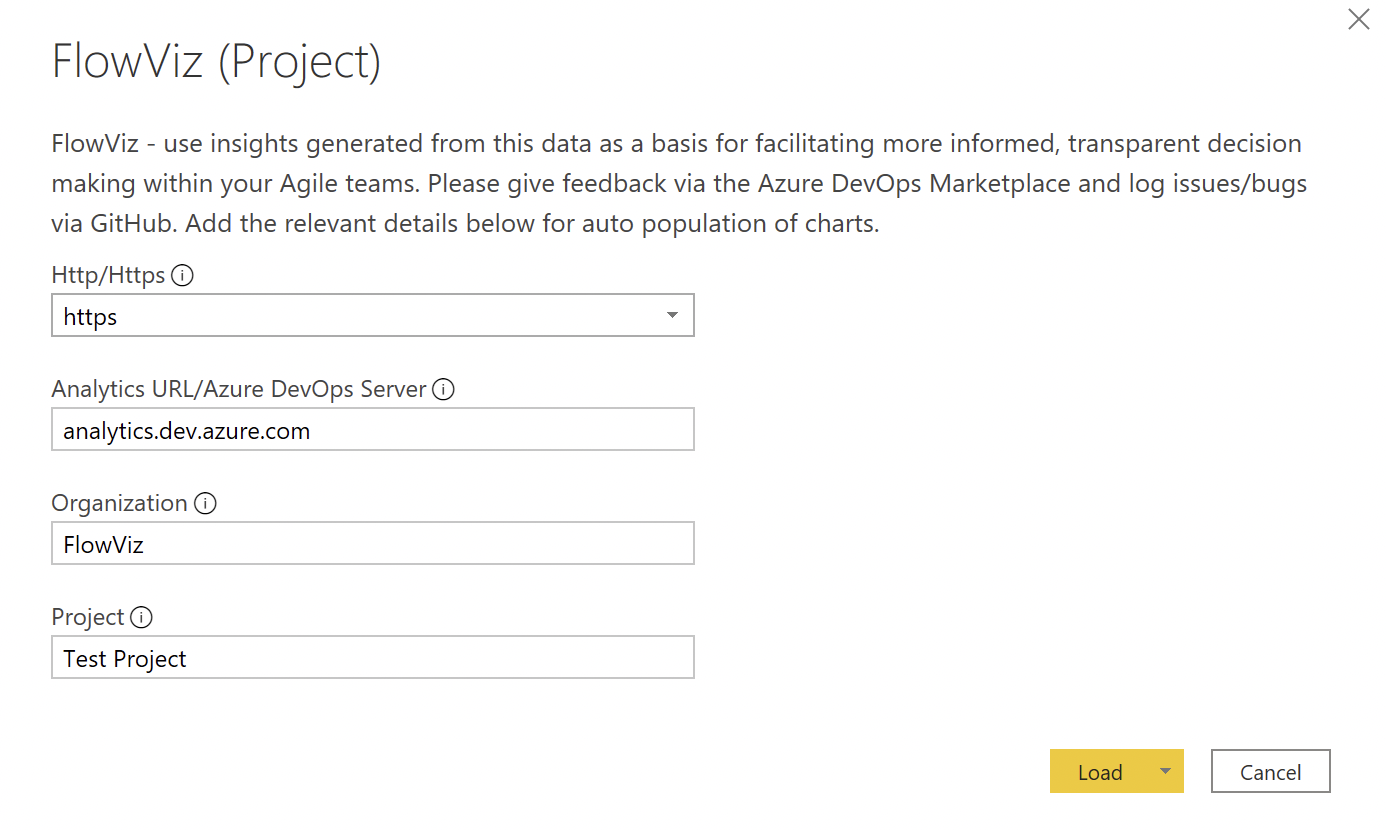Expand the Http/Https dropdown arrow
Viewport: 1386px width, 830px height.
point(672,316)
